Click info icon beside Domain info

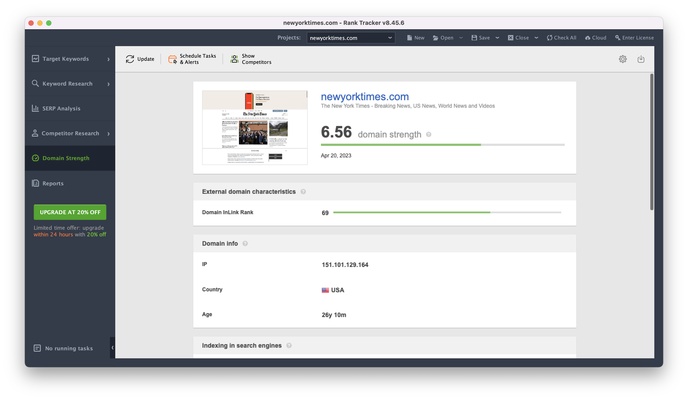tap(245, 243)
